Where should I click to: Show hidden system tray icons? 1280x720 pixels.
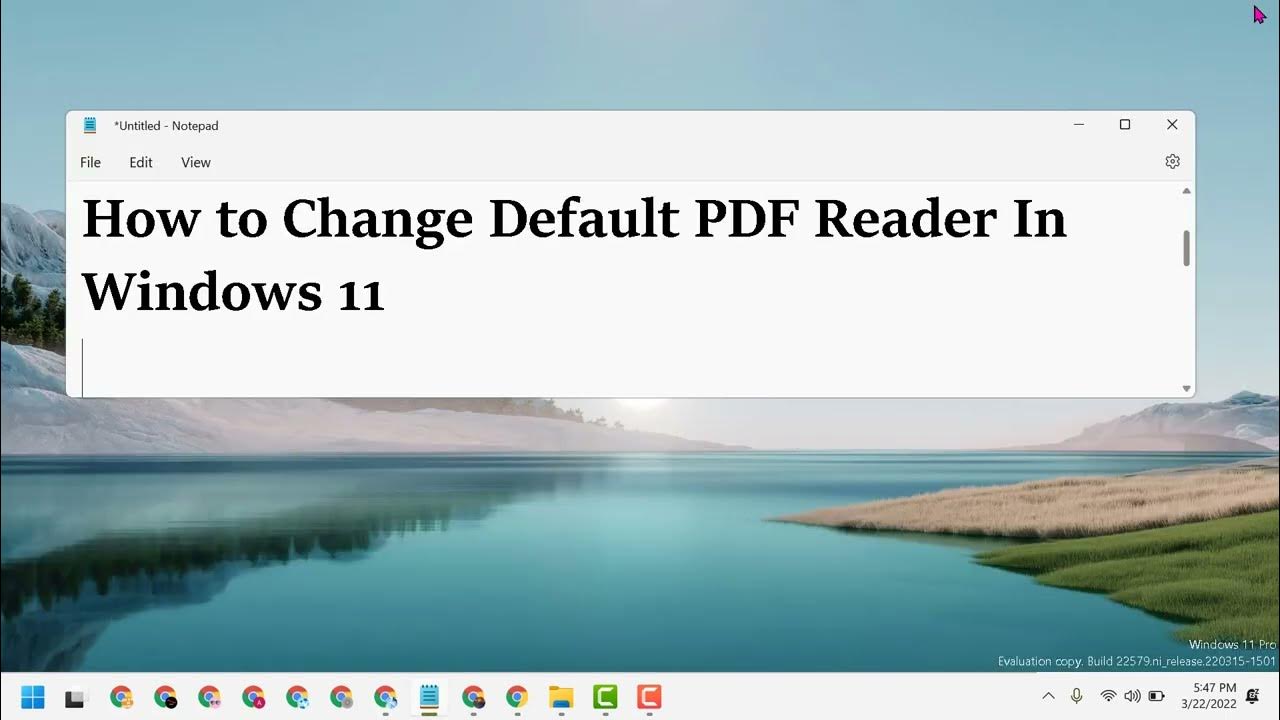[1048, 696]
